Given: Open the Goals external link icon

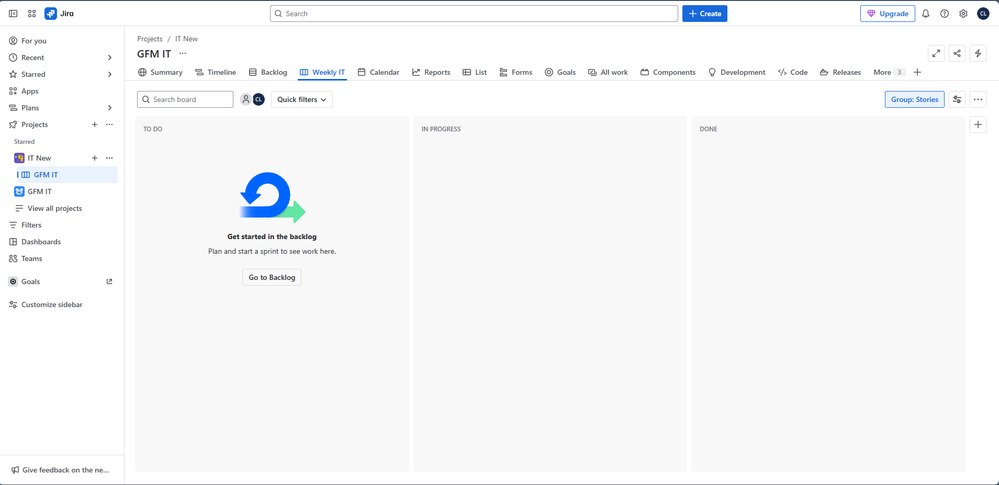Looking at the screenshot, I should coord(109,282).
